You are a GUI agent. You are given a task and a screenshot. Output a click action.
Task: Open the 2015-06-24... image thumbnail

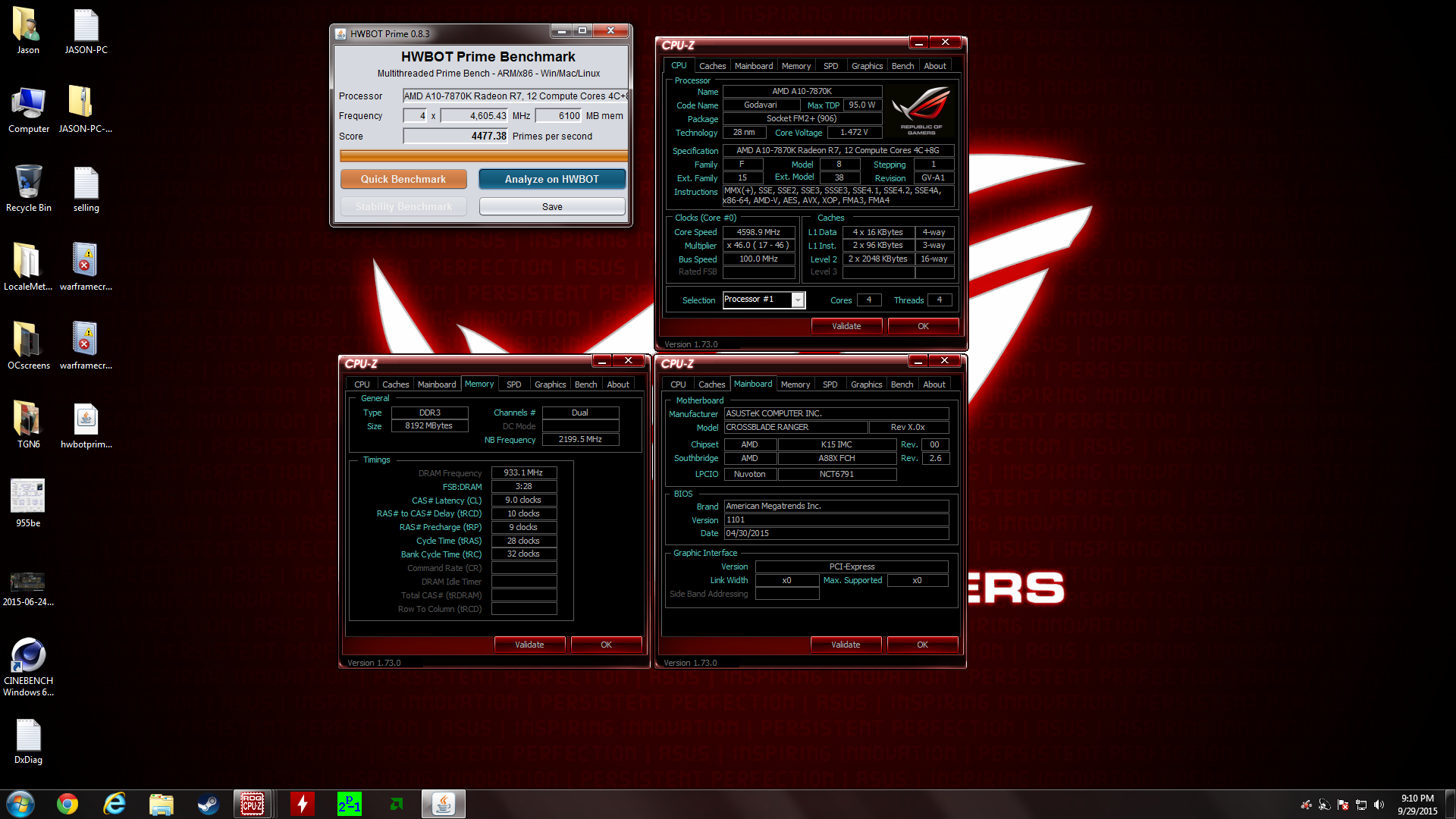click(x=28, y=588)
